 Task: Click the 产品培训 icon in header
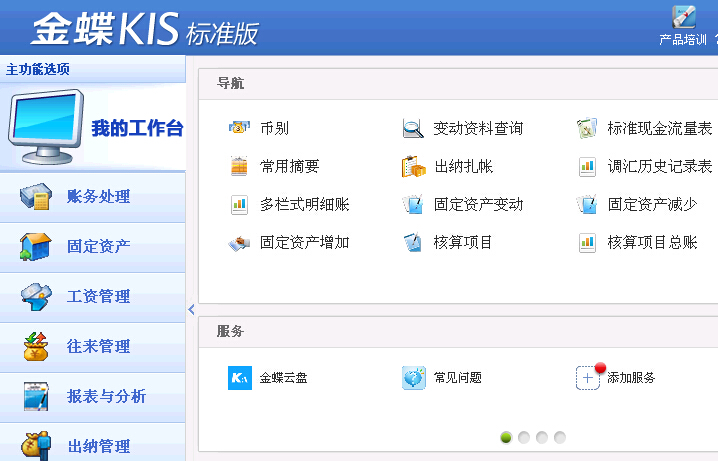[684, 17]
